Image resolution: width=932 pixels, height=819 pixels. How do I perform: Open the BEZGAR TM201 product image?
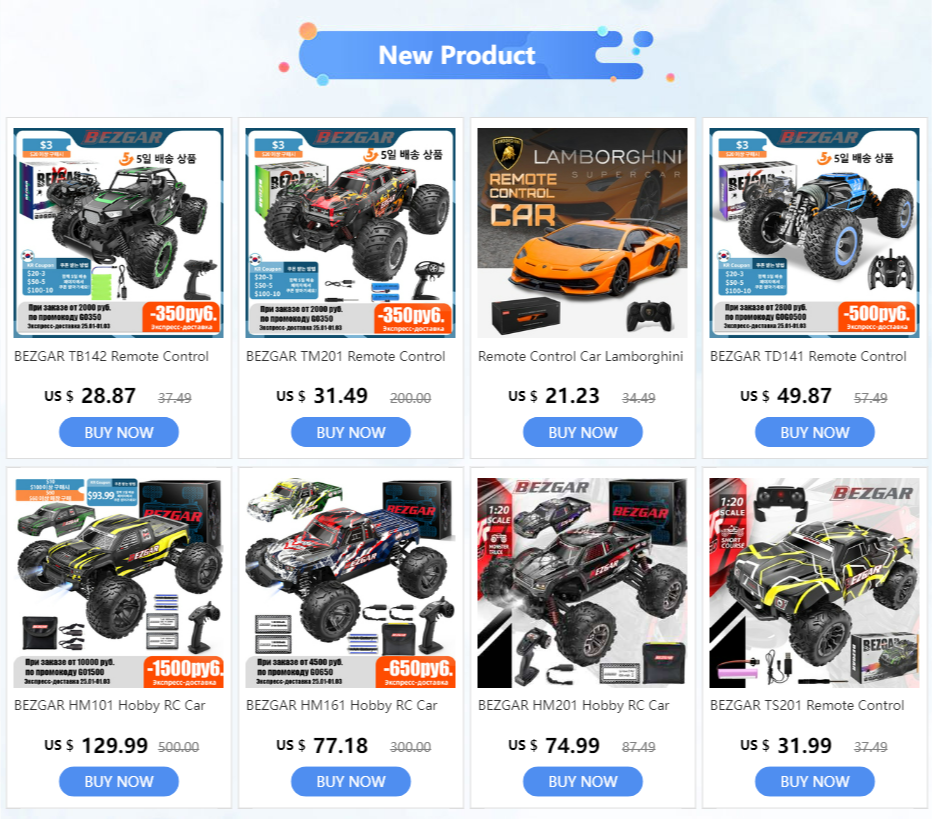point(351,233)
